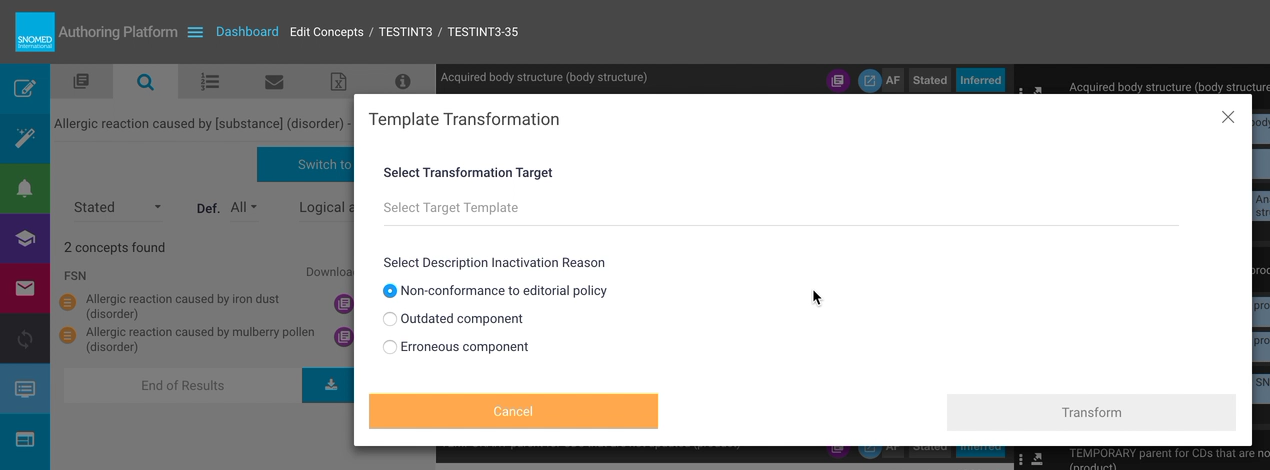Open the Select Target Template field
Image resolution: width=1270 pixels, height=470 pixels.
780,208
